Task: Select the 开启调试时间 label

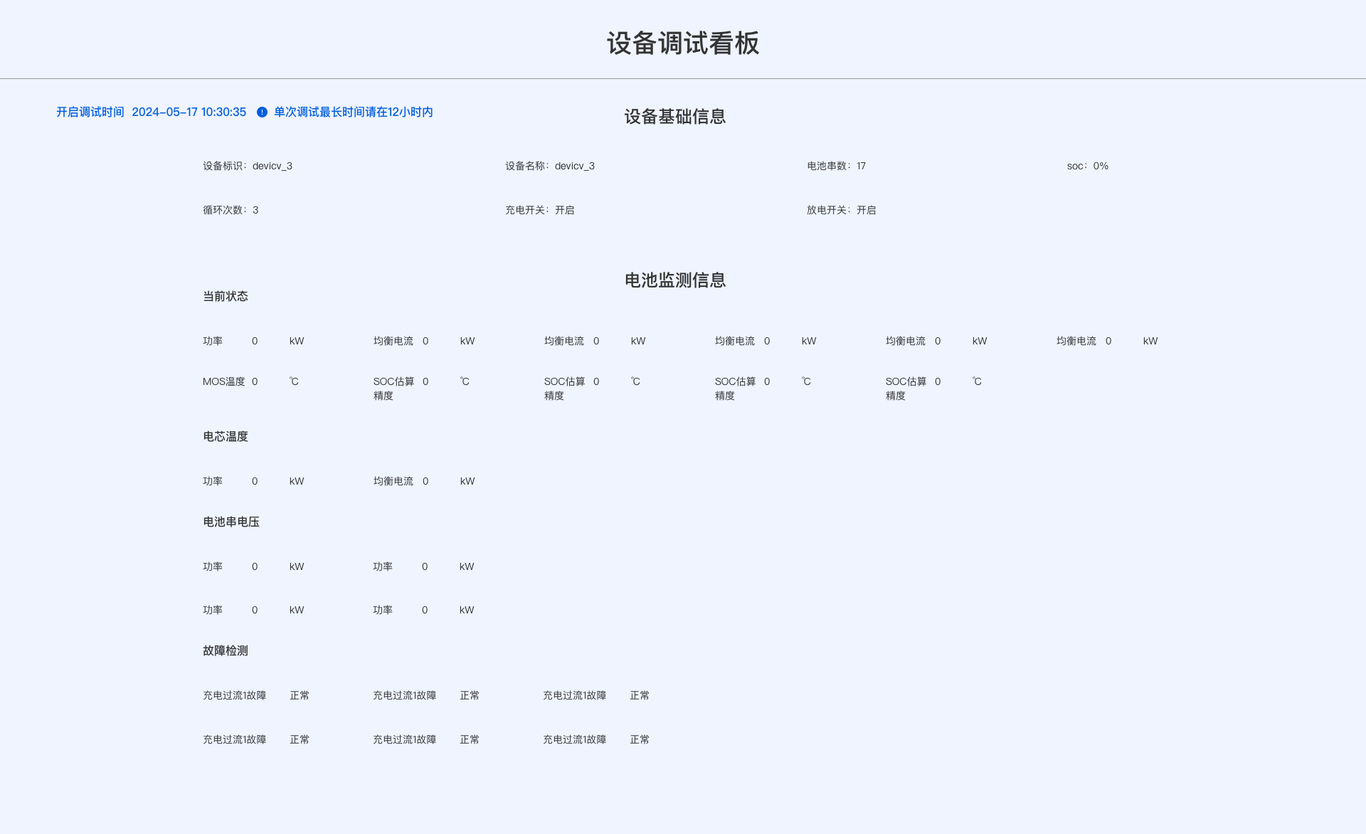Action: [90, 112]
